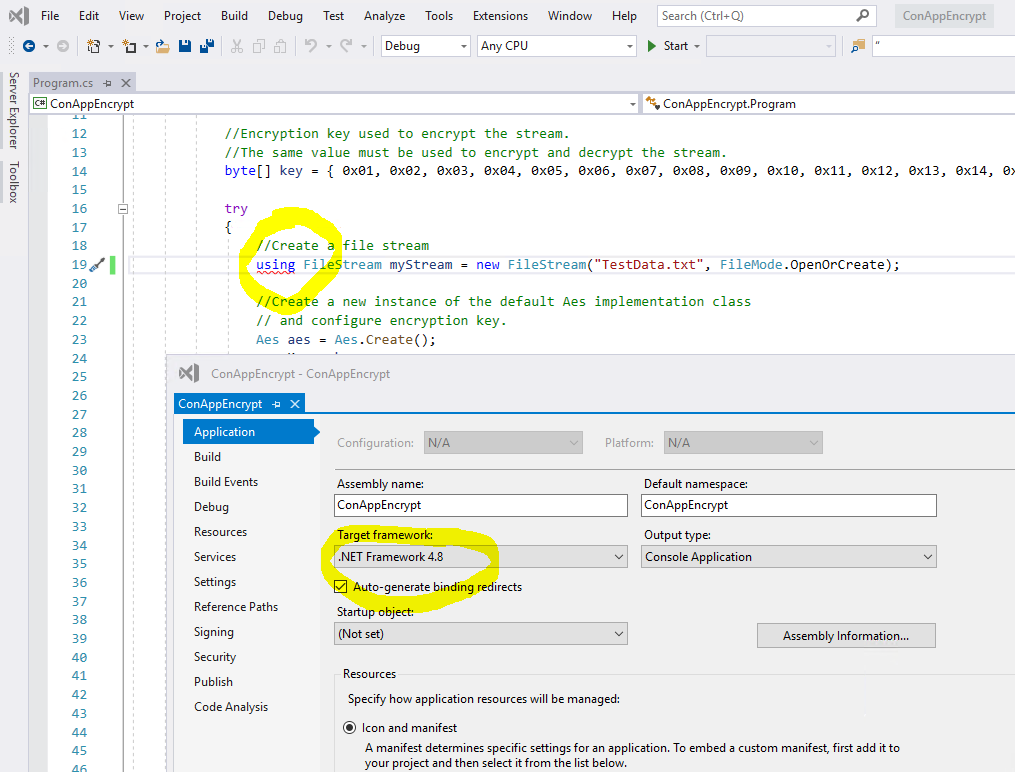The height and width of the screenshot is (772, 1015).
Task: Click the Find in Files toolbar icon
Action: (858, 46)
